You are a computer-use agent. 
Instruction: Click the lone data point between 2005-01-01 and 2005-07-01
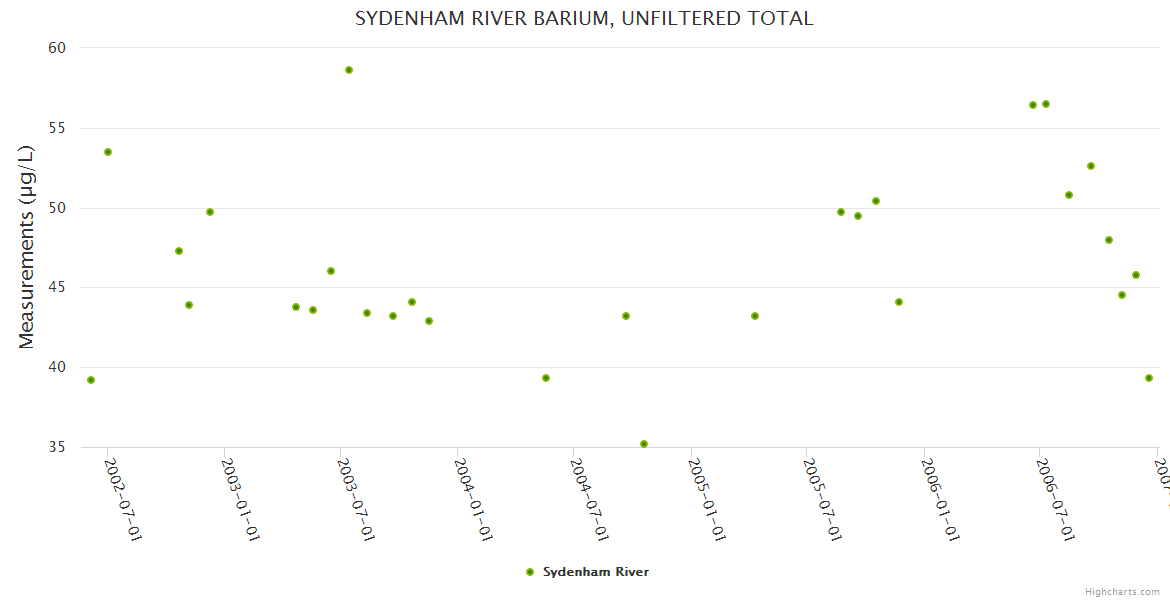755,316
